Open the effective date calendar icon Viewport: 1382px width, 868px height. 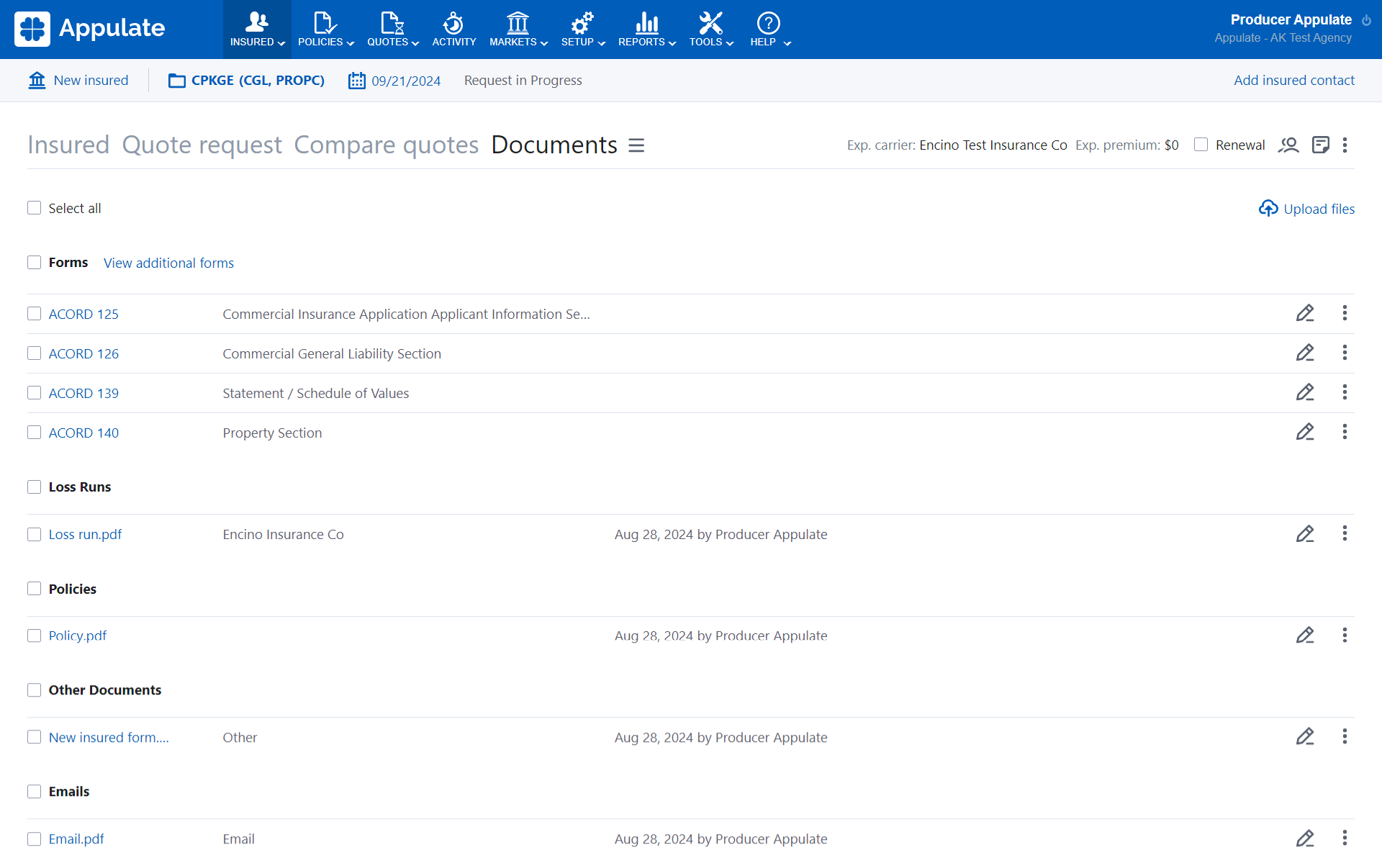click(x=356, y=81)
